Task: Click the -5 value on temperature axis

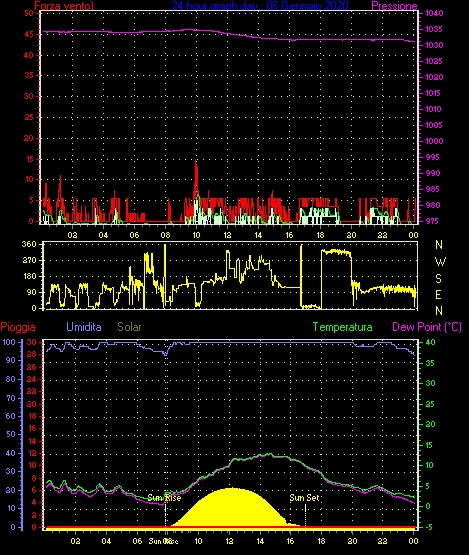Action: point(429,527)
